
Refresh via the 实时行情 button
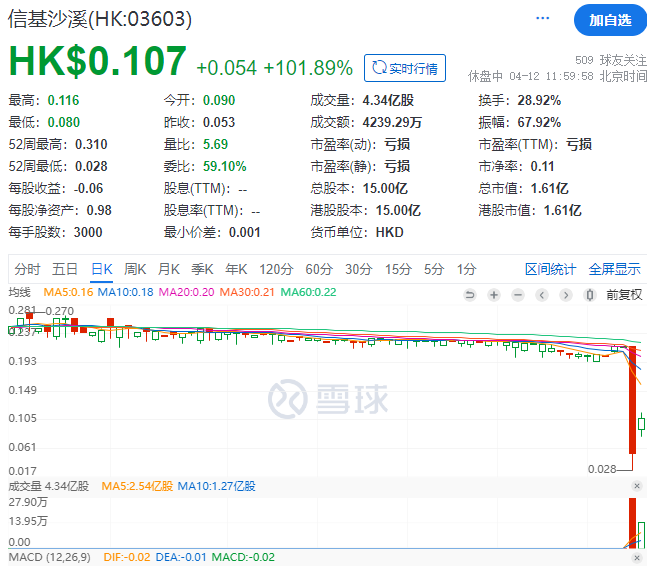405,68
